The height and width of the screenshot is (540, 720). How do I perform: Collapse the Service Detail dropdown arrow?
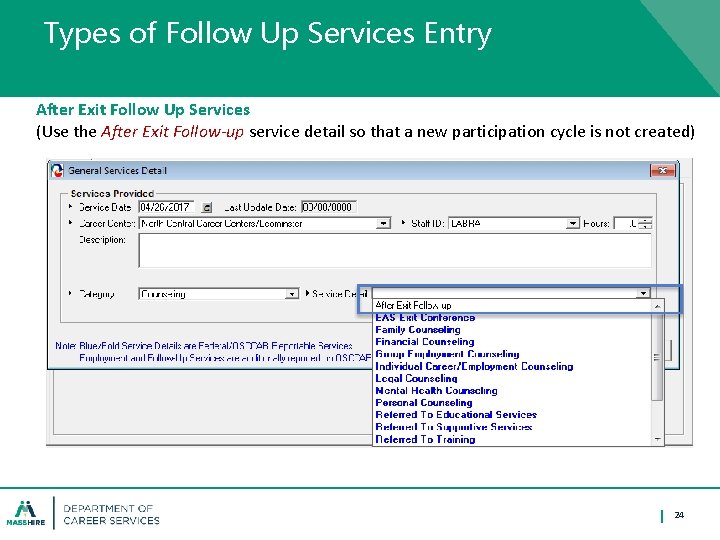[643, 293]
